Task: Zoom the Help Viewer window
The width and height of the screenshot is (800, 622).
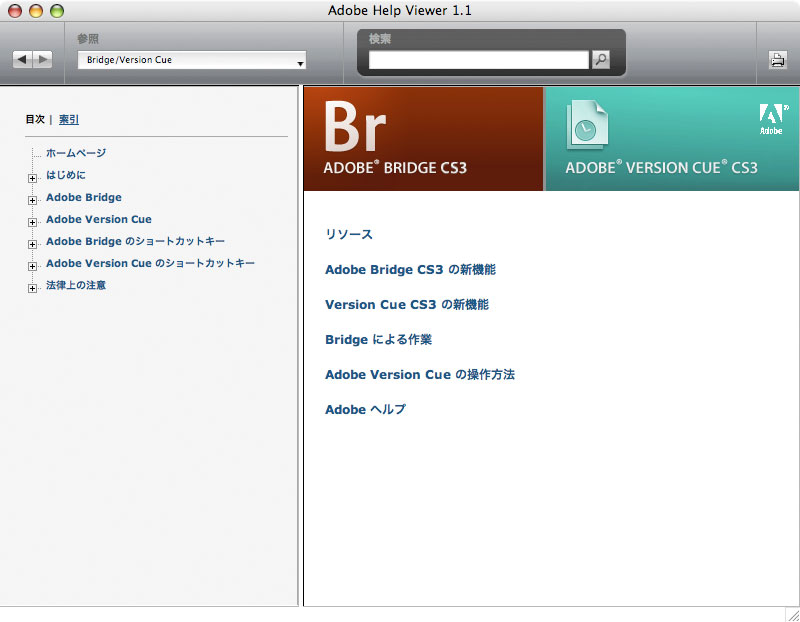Action: (x=57, y=11)
